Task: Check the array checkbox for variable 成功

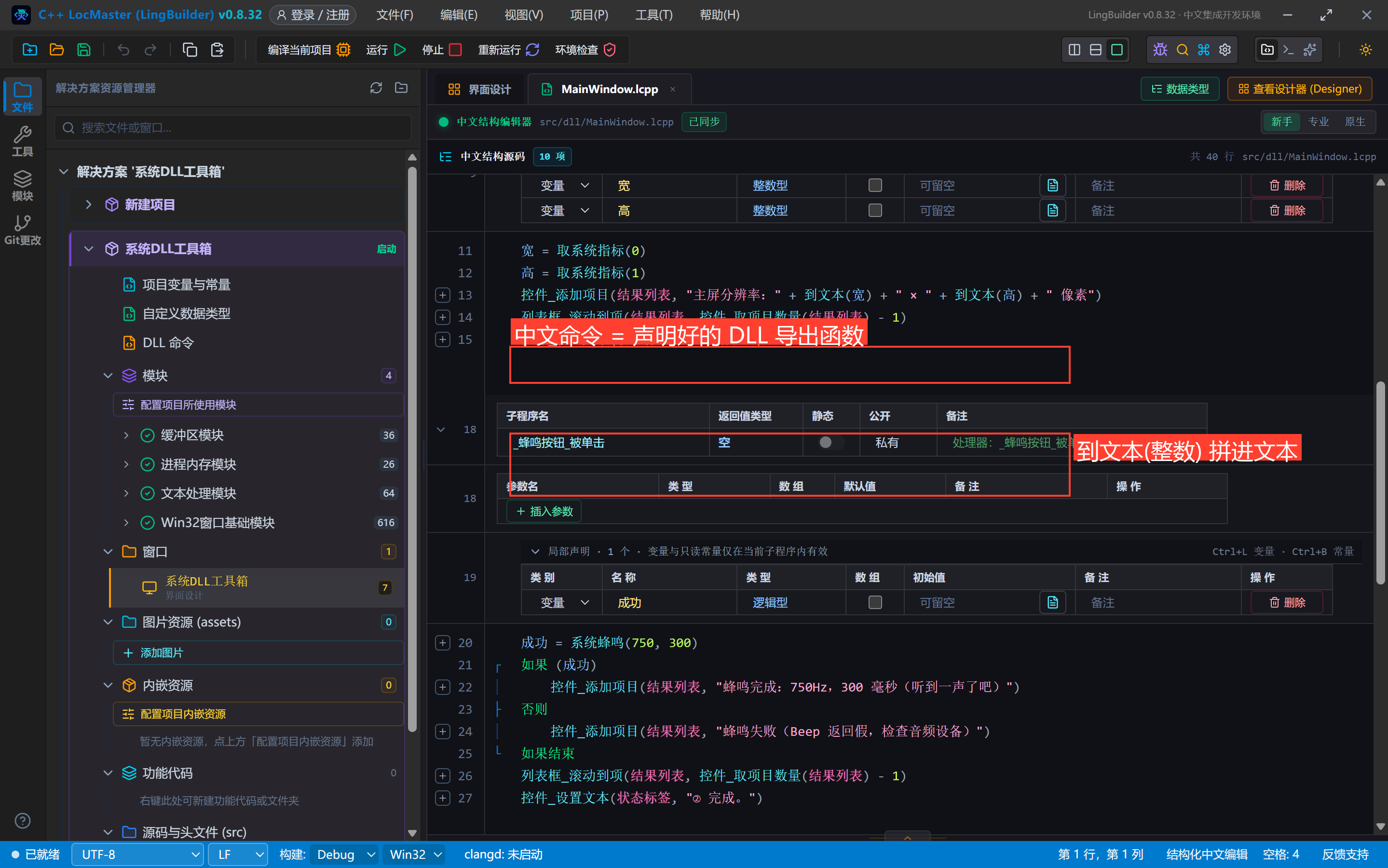Action: pos(875,602)
